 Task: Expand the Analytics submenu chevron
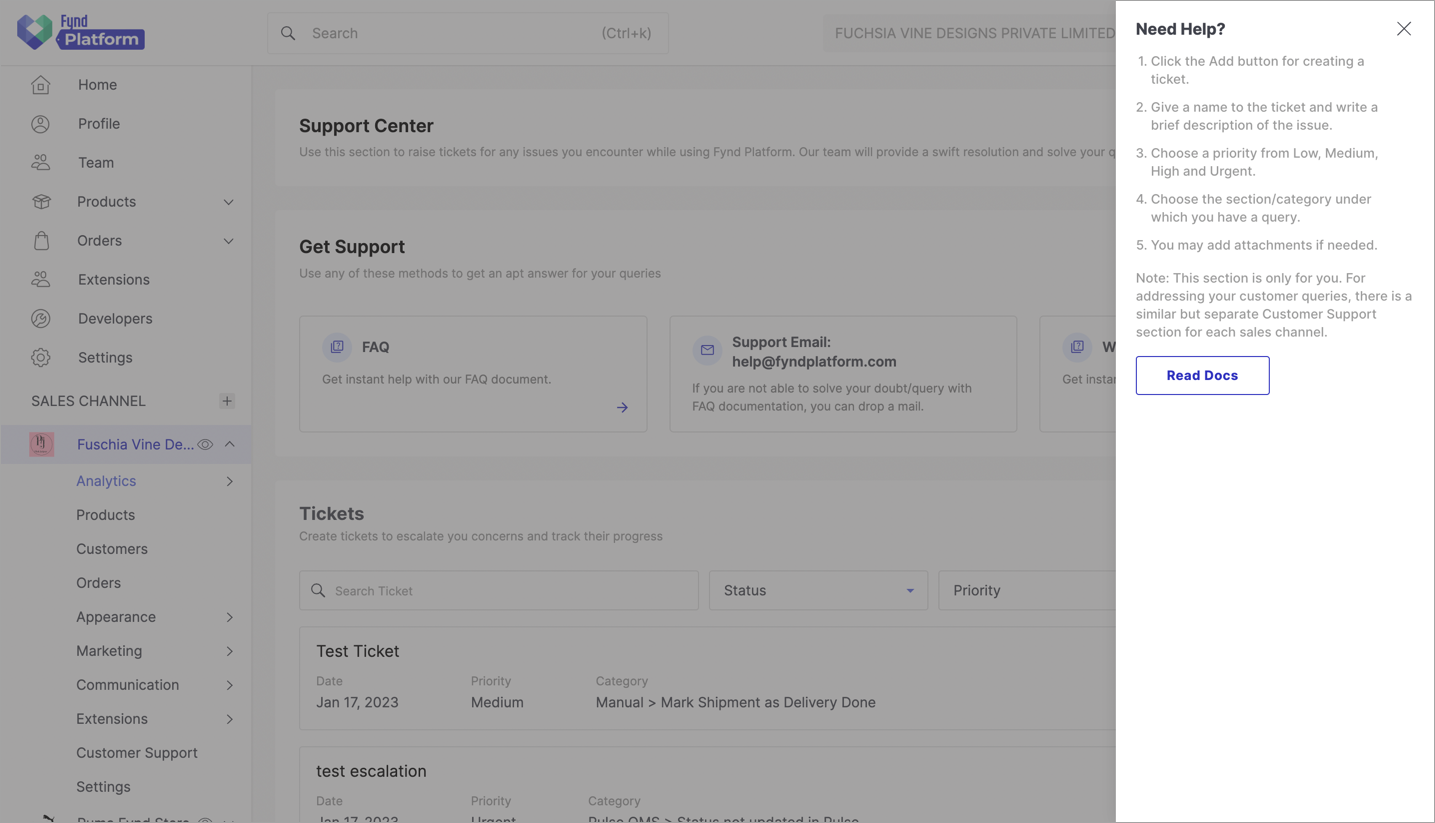pyautogui.click(x=230, y=482)
